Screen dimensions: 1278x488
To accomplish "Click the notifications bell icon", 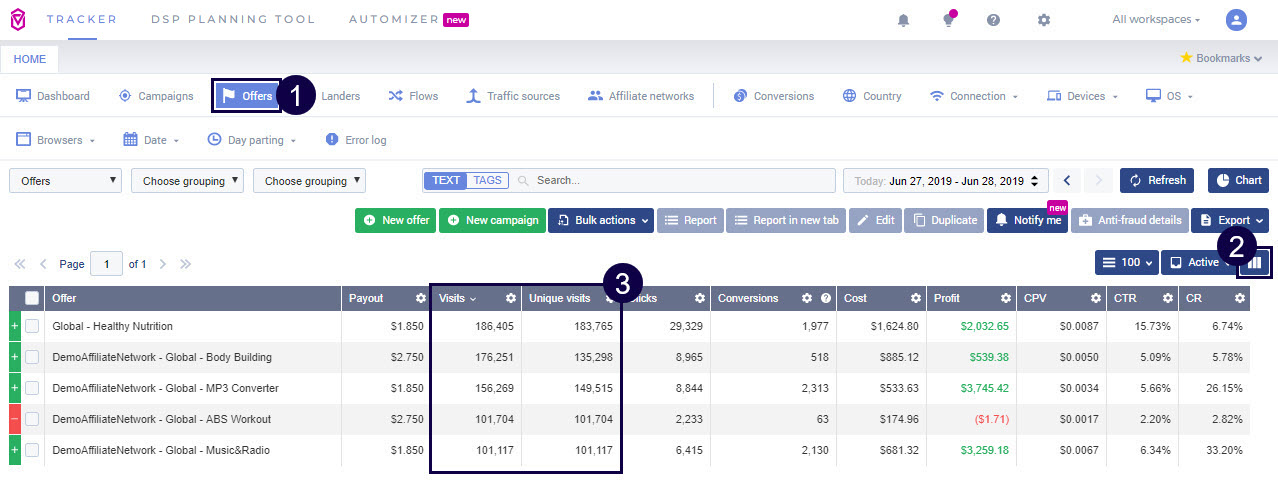I will [x=904, y=20].
